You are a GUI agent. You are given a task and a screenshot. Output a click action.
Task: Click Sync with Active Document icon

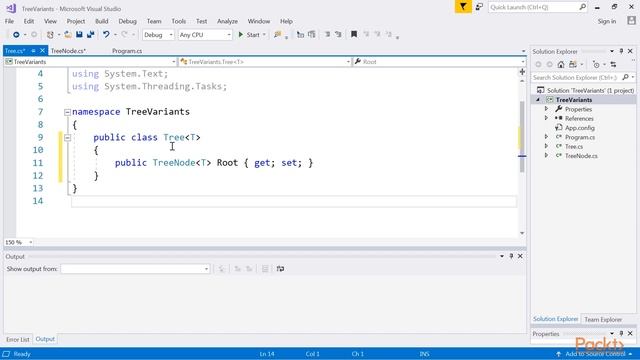(x=613, y=64)
